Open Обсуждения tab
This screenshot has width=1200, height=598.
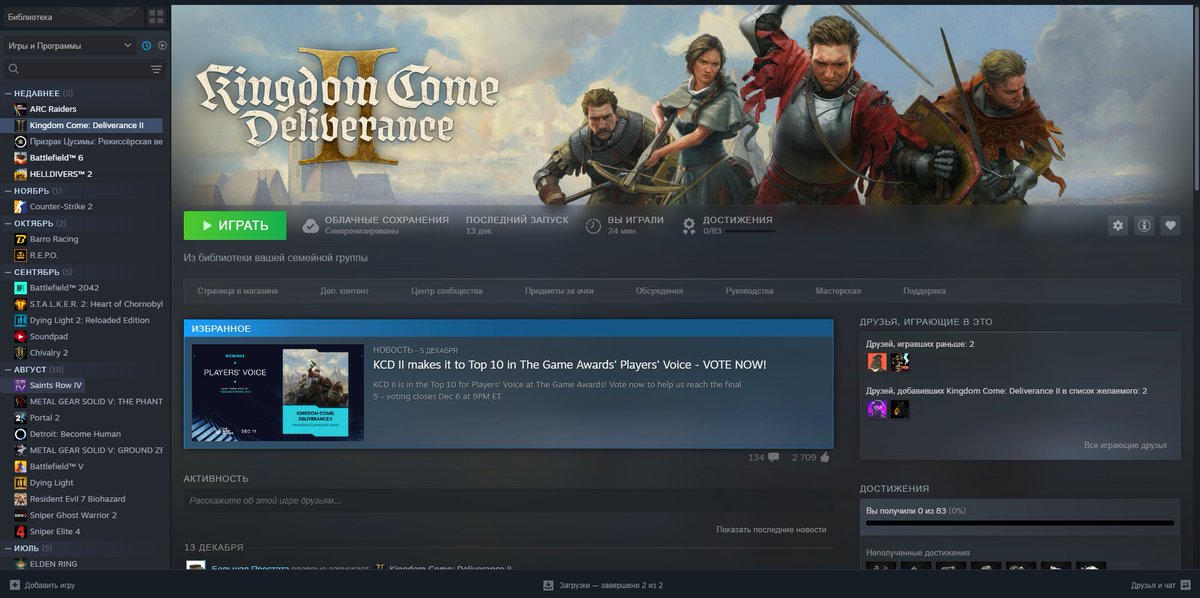coord(660,291)
